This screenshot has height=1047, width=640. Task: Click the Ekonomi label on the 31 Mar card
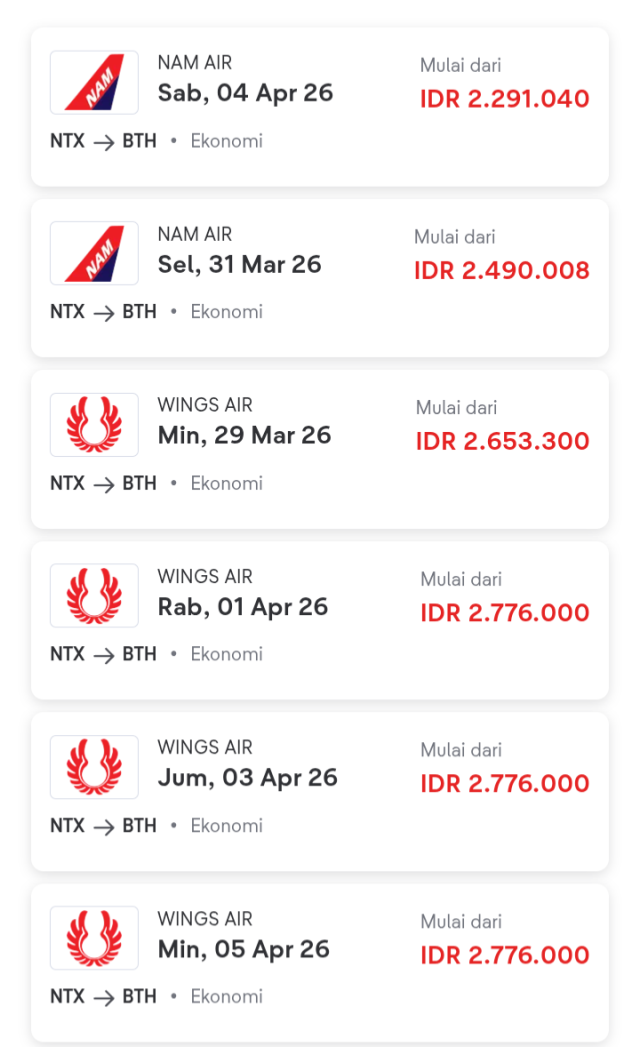[226, 312]
